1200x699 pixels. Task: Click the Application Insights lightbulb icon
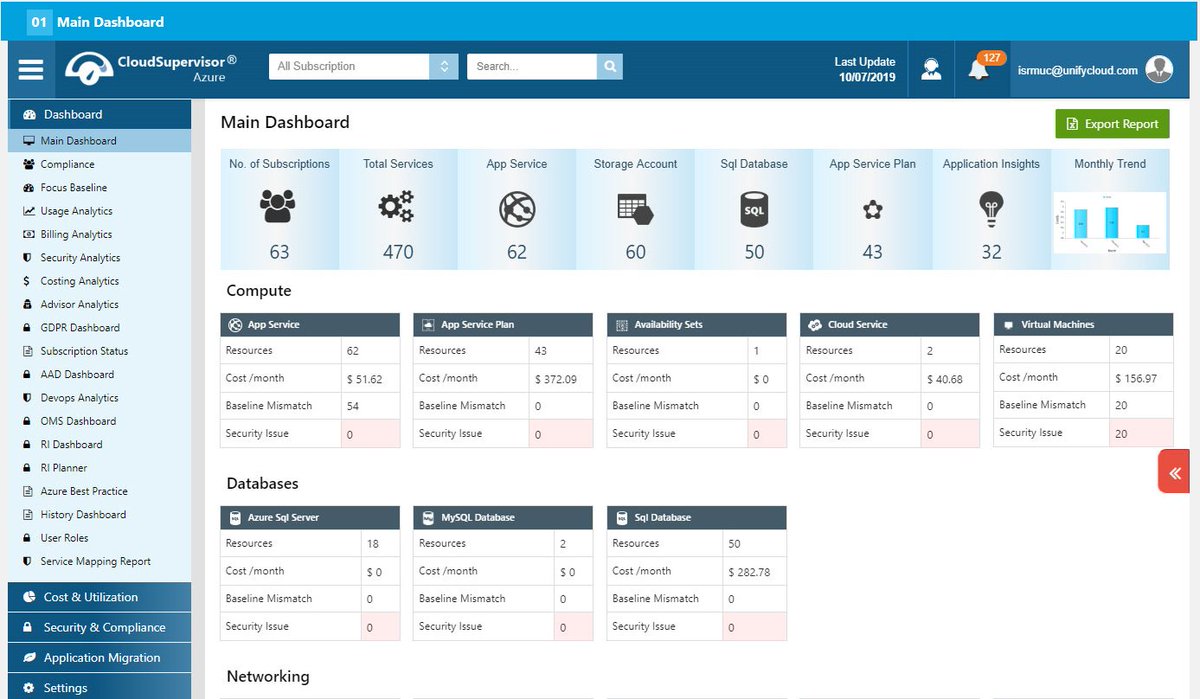click(x=991, y=209)
